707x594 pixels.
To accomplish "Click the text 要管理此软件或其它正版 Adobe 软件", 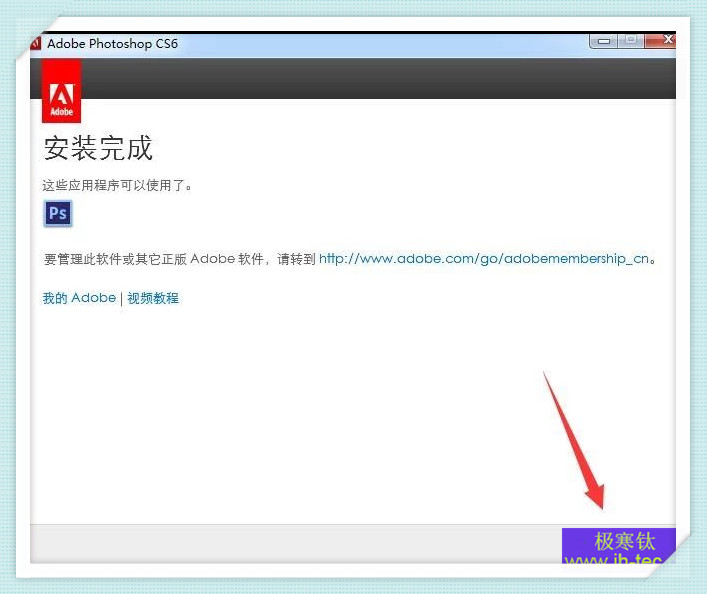I will (154, 259).
